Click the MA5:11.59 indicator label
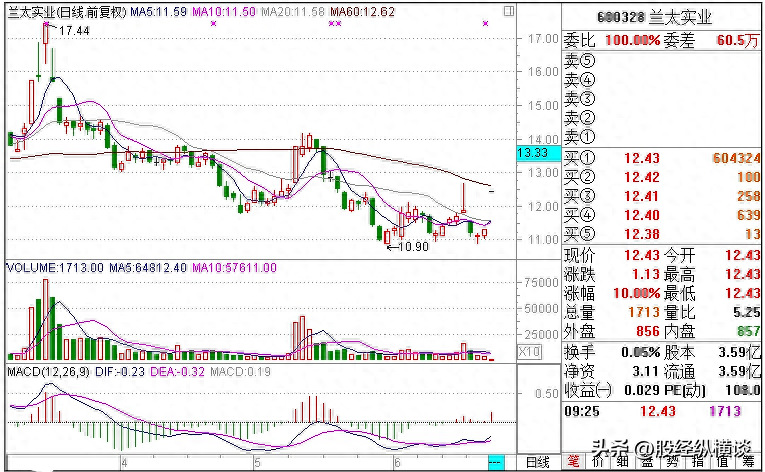The width and height of the screenshot is (765, 472). click(159, 12)
